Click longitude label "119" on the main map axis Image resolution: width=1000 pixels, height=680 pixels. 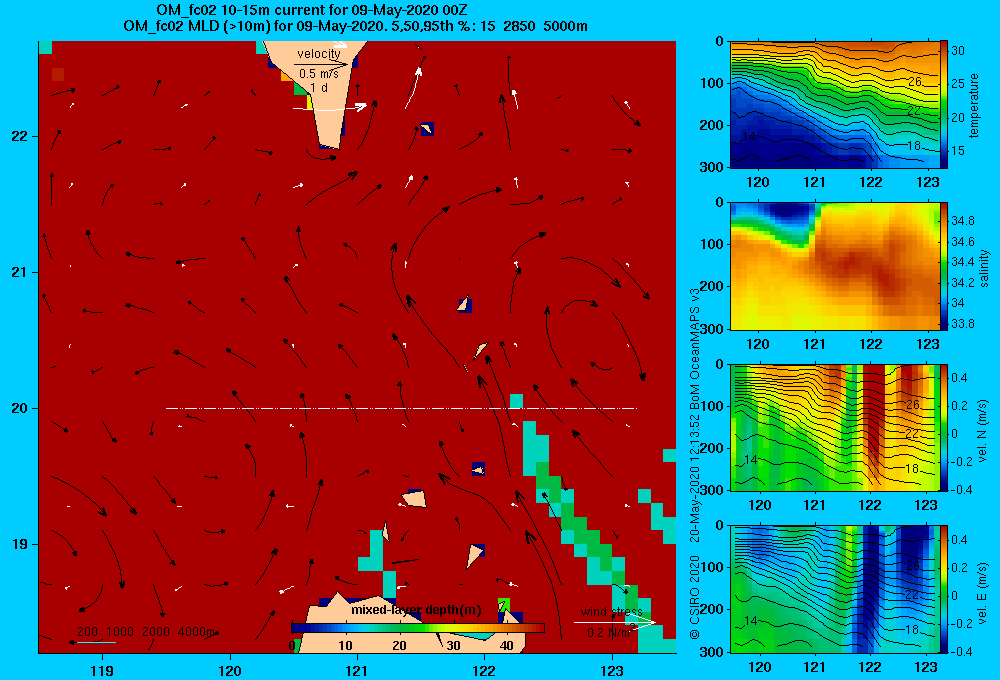tap(102, 670)
